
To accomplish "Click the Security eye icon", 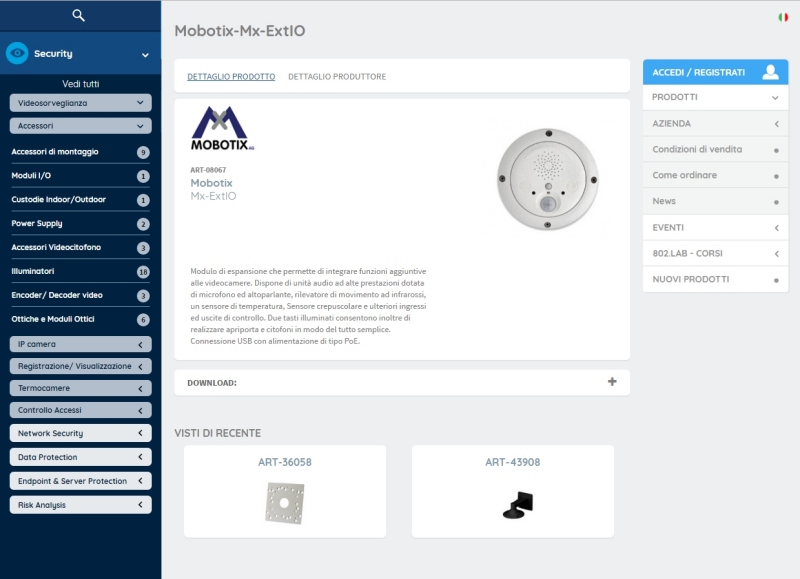I will [17, 53].
